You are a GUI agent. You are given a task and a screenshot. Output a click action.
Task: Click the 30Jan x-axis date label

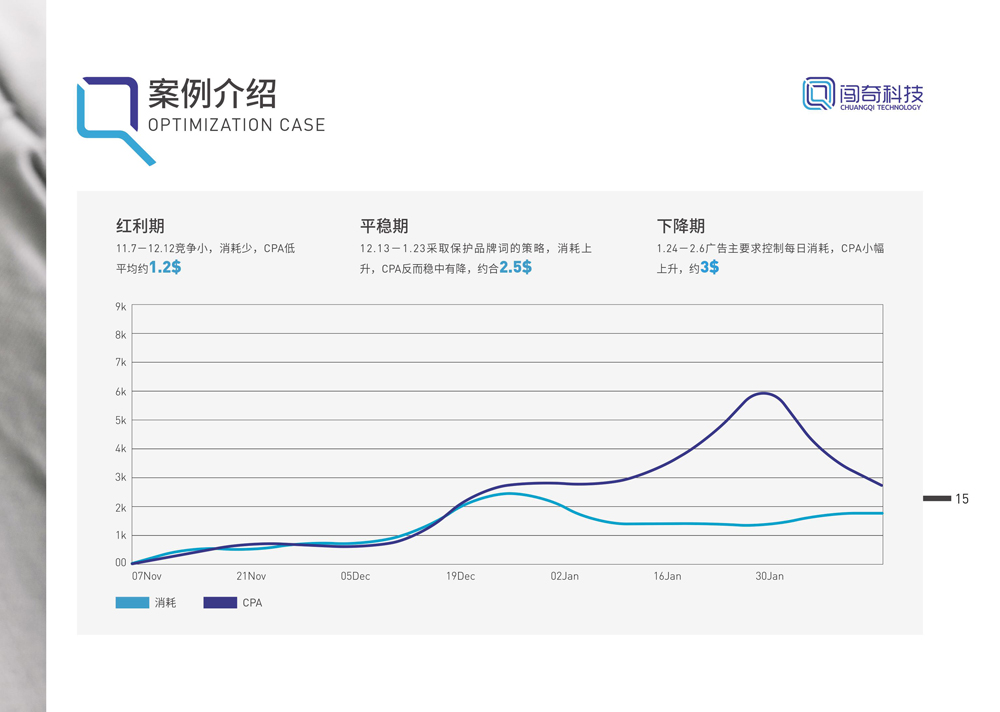click(769, 576)
